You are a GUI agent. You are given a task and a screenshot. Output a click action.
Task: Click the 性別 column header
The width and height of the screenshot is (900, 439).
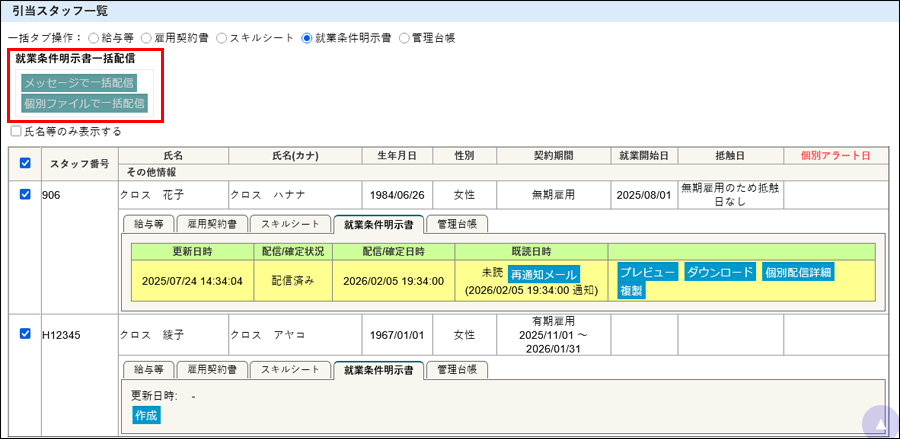tap(464, 156)
